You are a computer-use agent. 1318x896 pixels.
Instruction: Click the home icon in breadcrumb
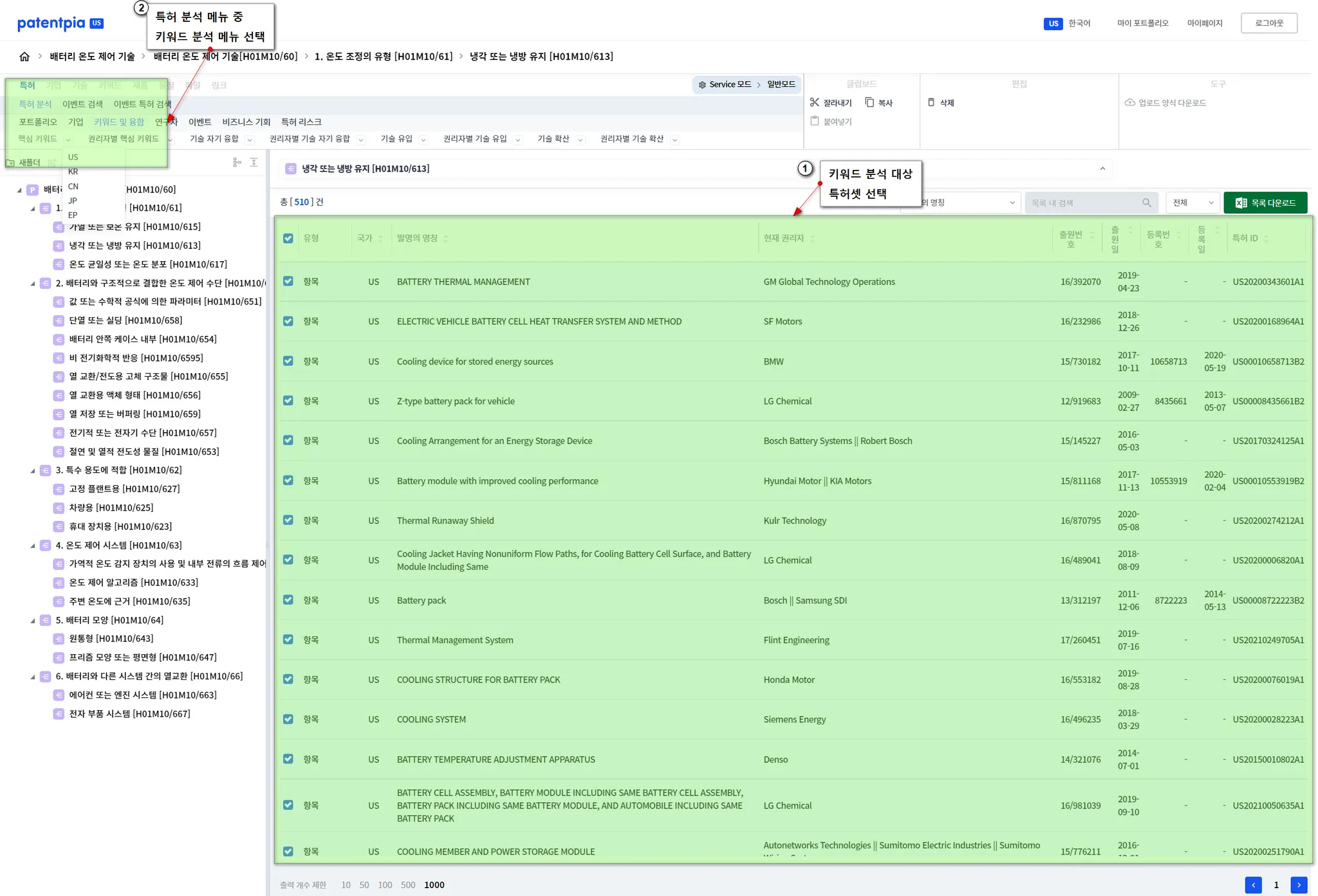(24, 57)
